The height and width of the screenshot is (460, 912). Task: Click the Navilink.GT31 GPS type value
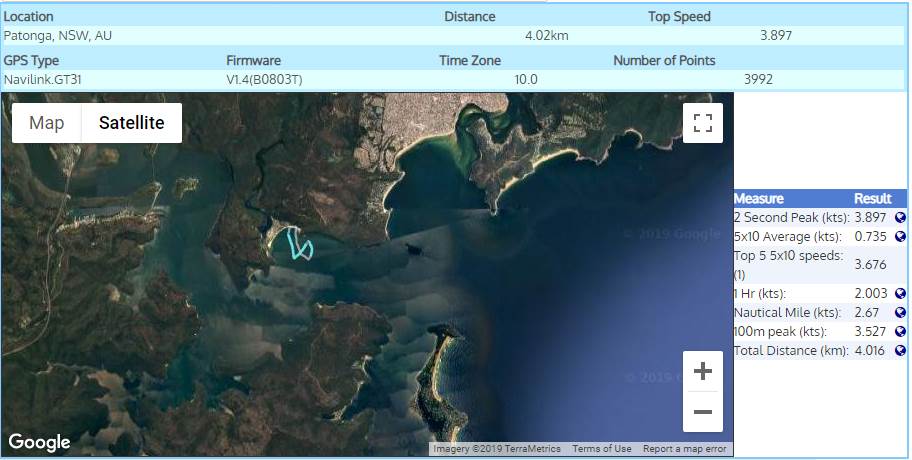click(x=45, y=78)
